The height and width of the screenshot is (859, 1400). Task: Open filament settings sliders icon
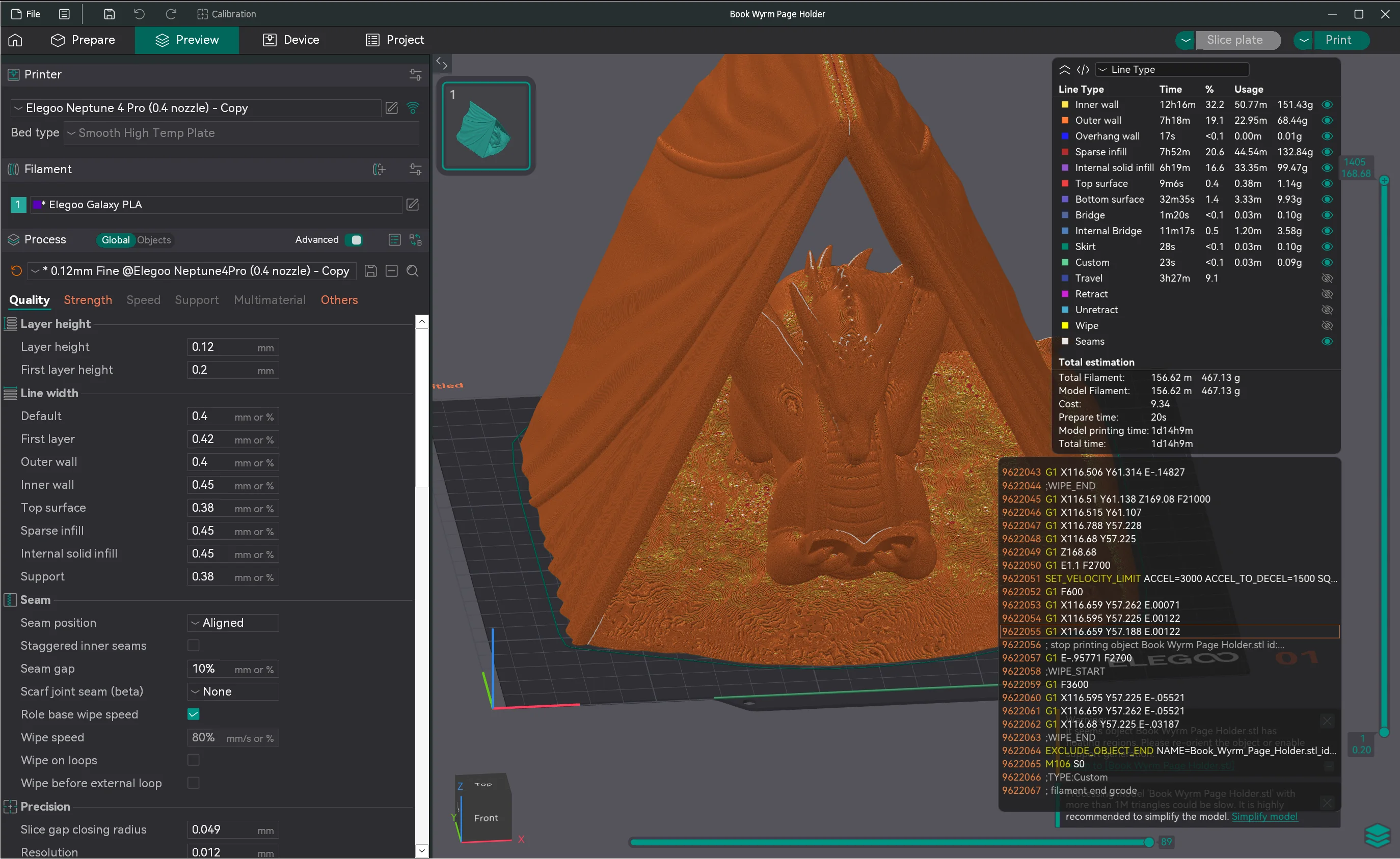416,169
